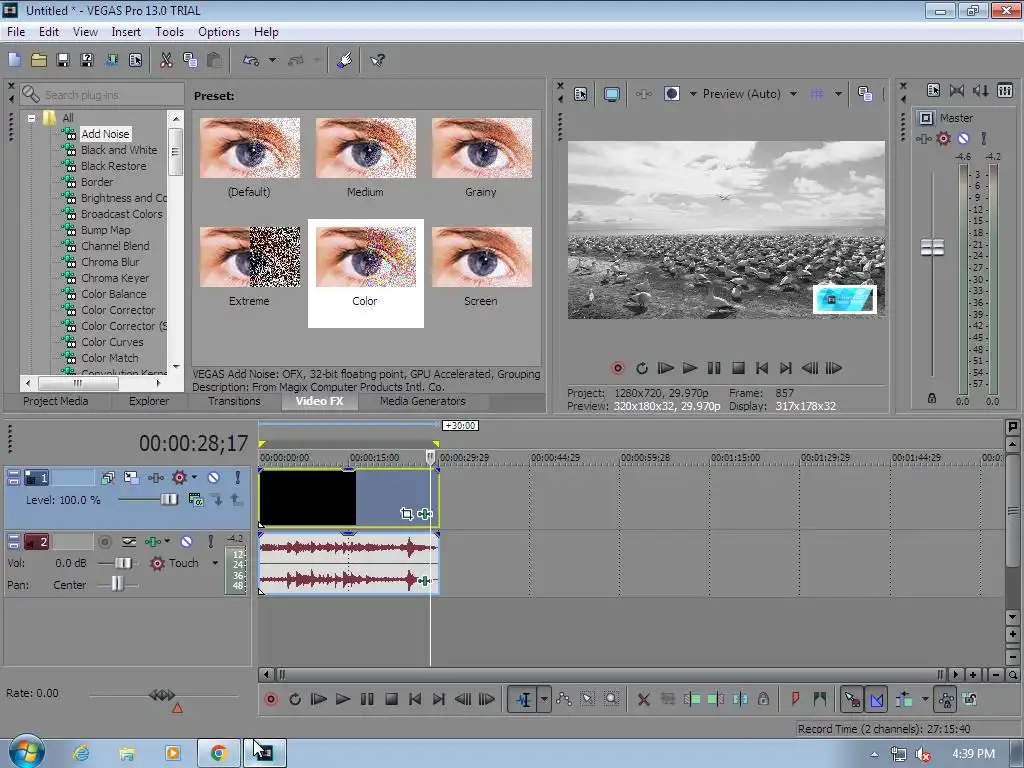The width and height of the screenshot is (1024, 768).
Task: Minimize video track 1 height
Action: tap(13, 474)
